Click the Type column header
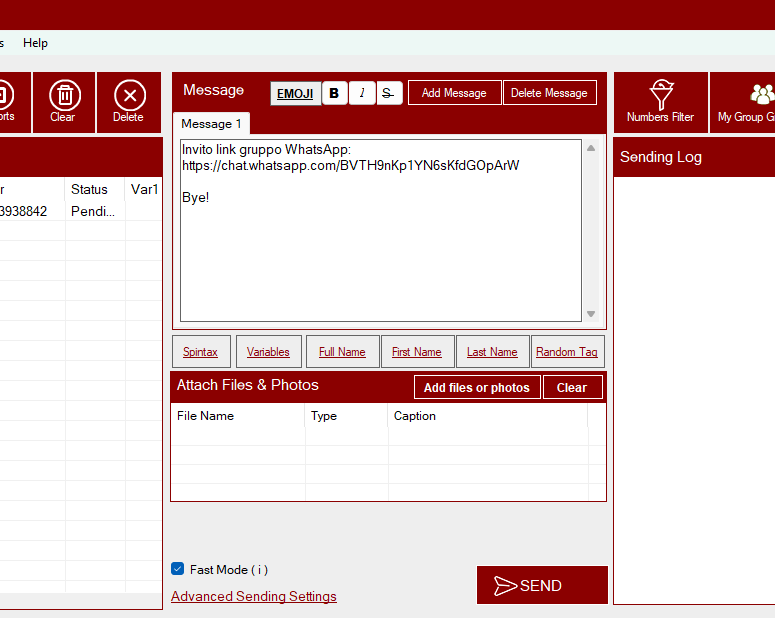 click(346, 416)
